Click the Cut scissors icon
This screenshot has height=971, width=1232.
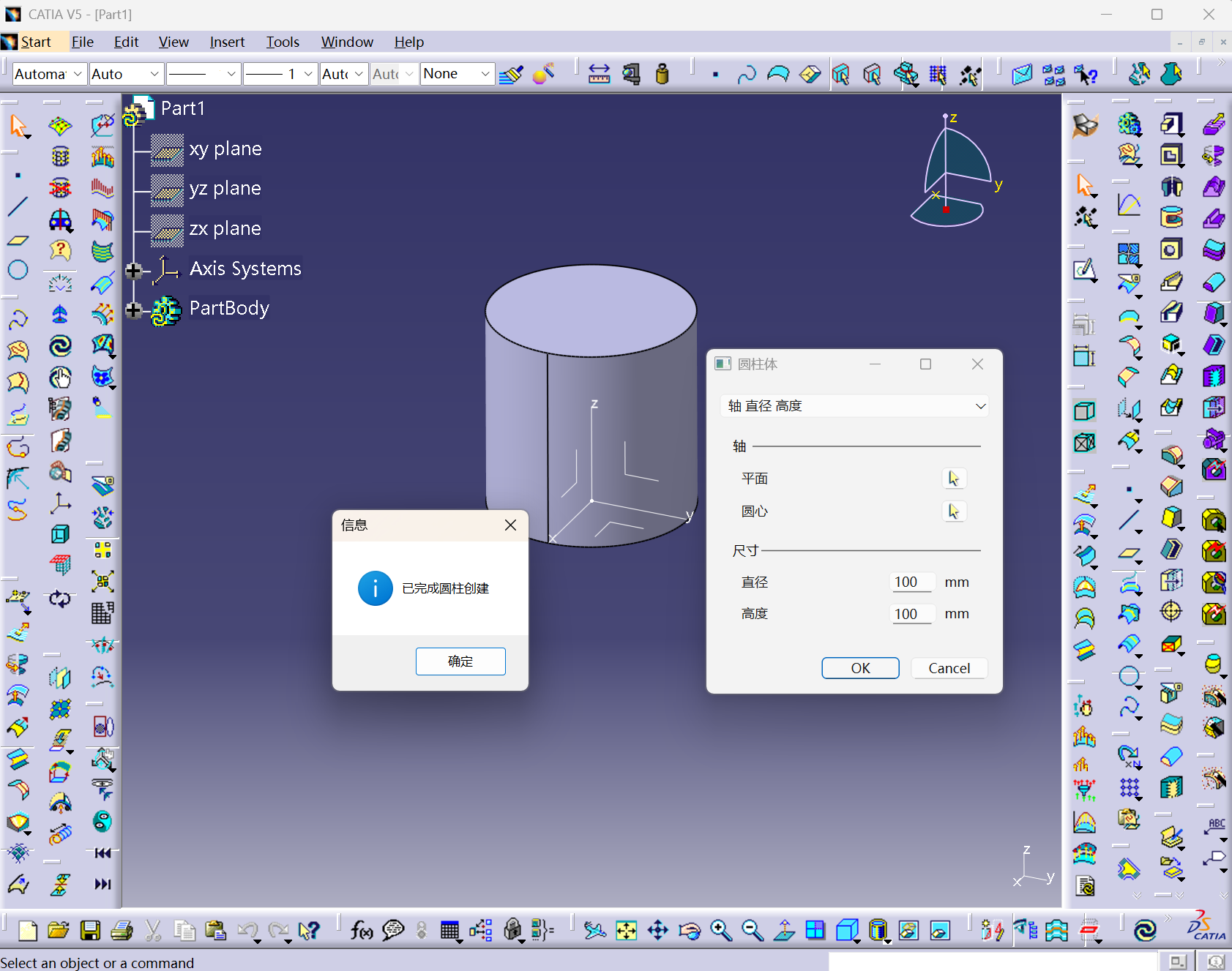[x=153, y=930]
